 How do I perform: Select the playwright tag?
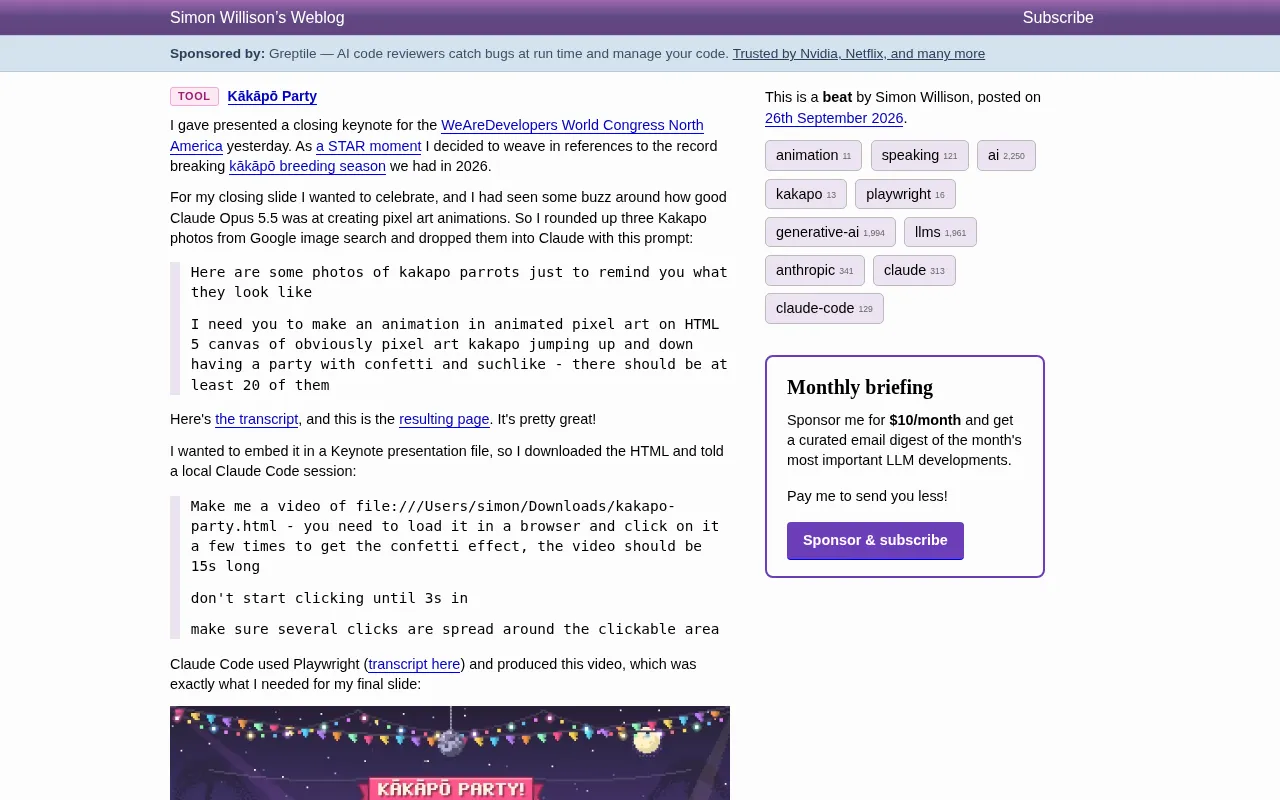tap(905, 194)
